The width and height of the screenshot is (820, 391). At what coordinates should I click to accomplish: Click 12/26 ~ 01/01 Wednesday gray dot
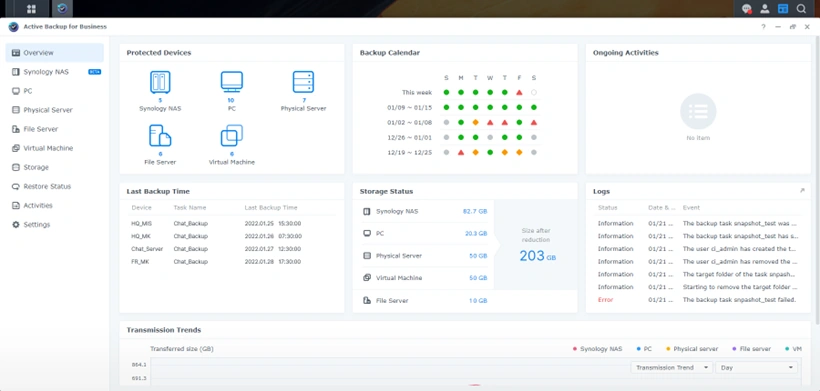click(490, 137)
